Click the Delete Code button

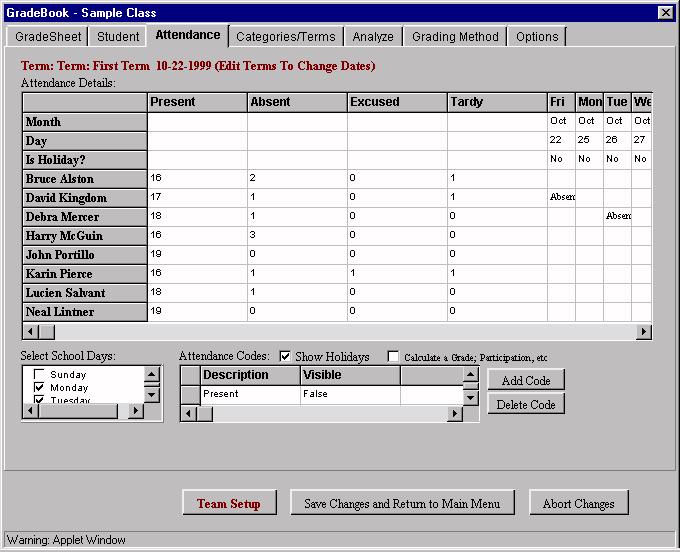tap(526, 404)
